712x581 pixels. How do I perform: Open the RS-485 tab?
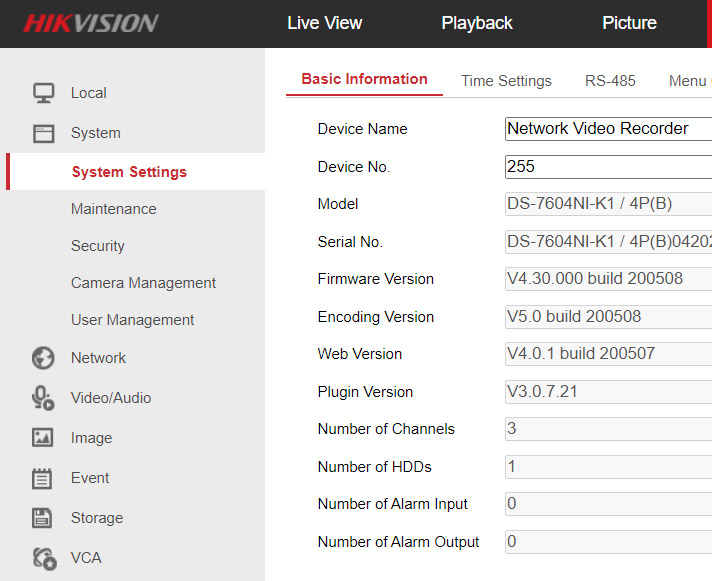click(610, 81)
